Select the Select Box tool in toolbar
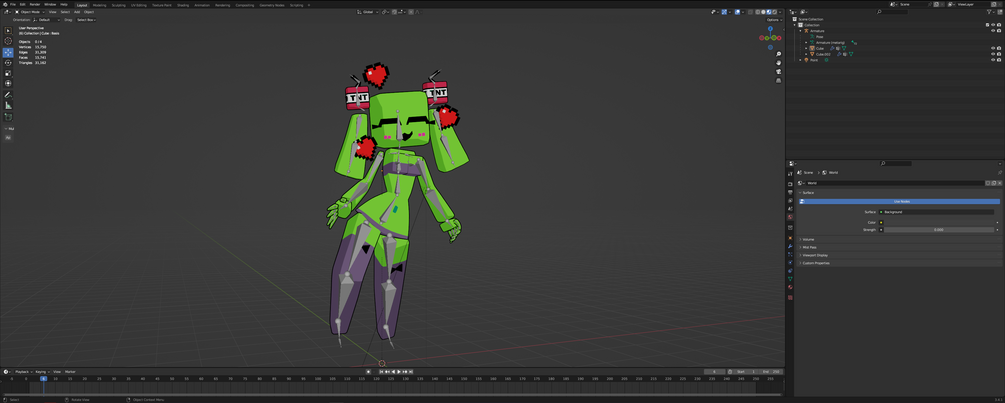The height and width of the screenshot is (403, 1005). pos(8,30)
